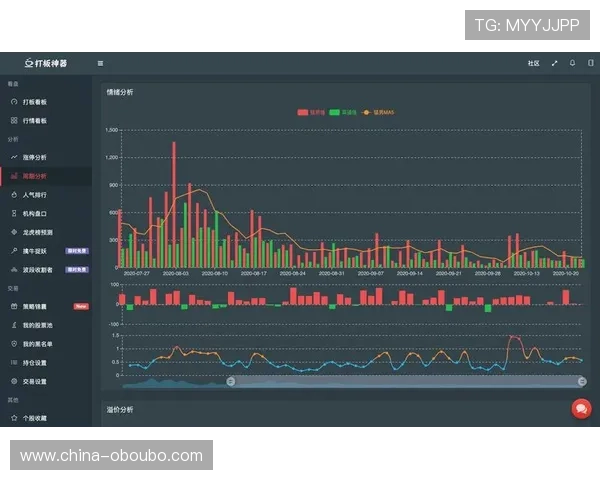This screenshot has height=480, width=600.
Task: Toggle the hamburger sidebar collapse icon
Action: click(x=100, y=64)
